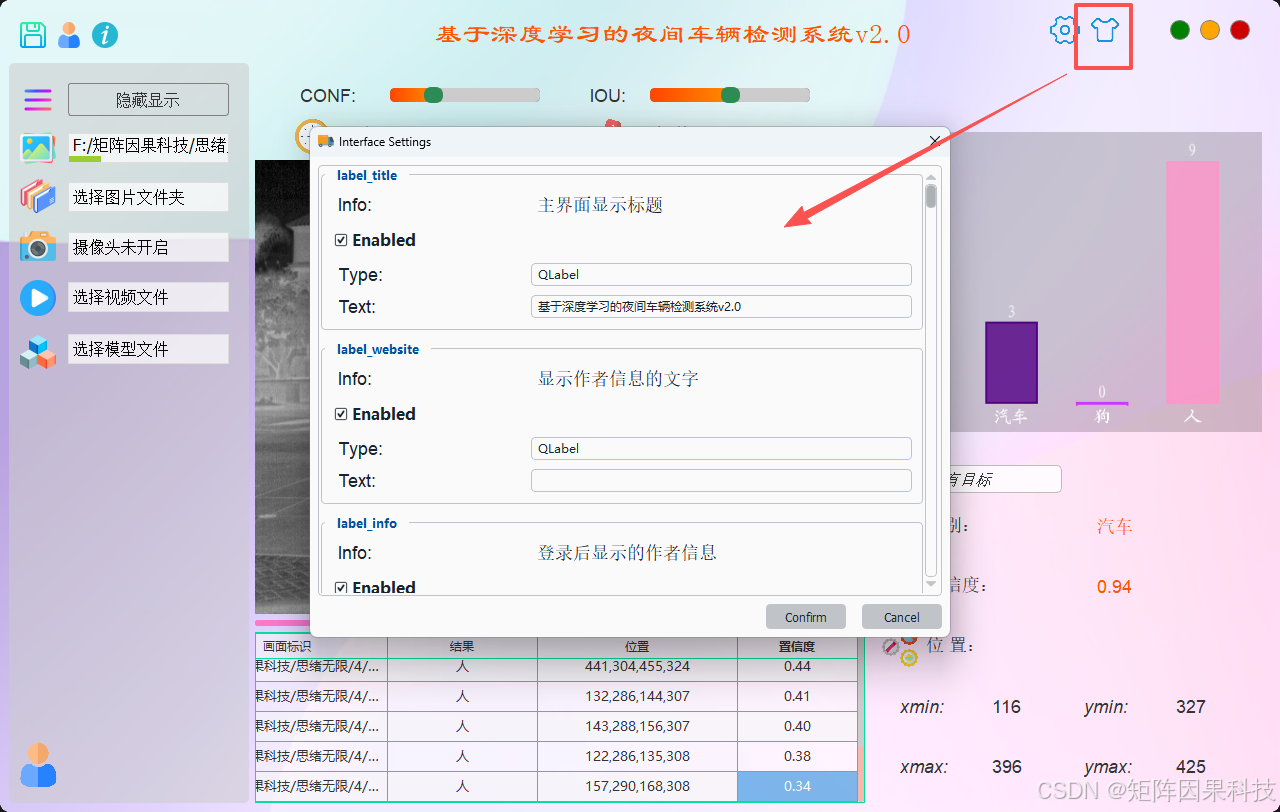Click 选择视频文件 in the sidebar
Image resolution: width=1280 pixels, height=812 pixels.
pos(148,297)
